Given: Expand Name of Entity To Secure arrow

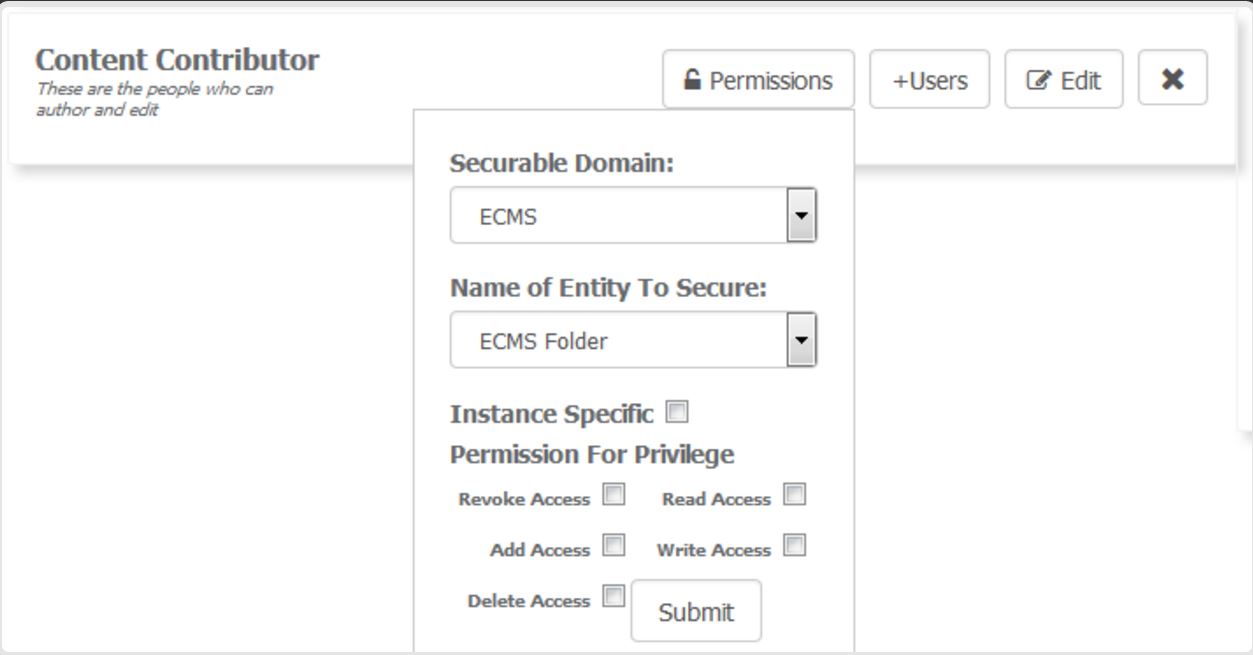Looking at the screenshot, I should (802, 340).
